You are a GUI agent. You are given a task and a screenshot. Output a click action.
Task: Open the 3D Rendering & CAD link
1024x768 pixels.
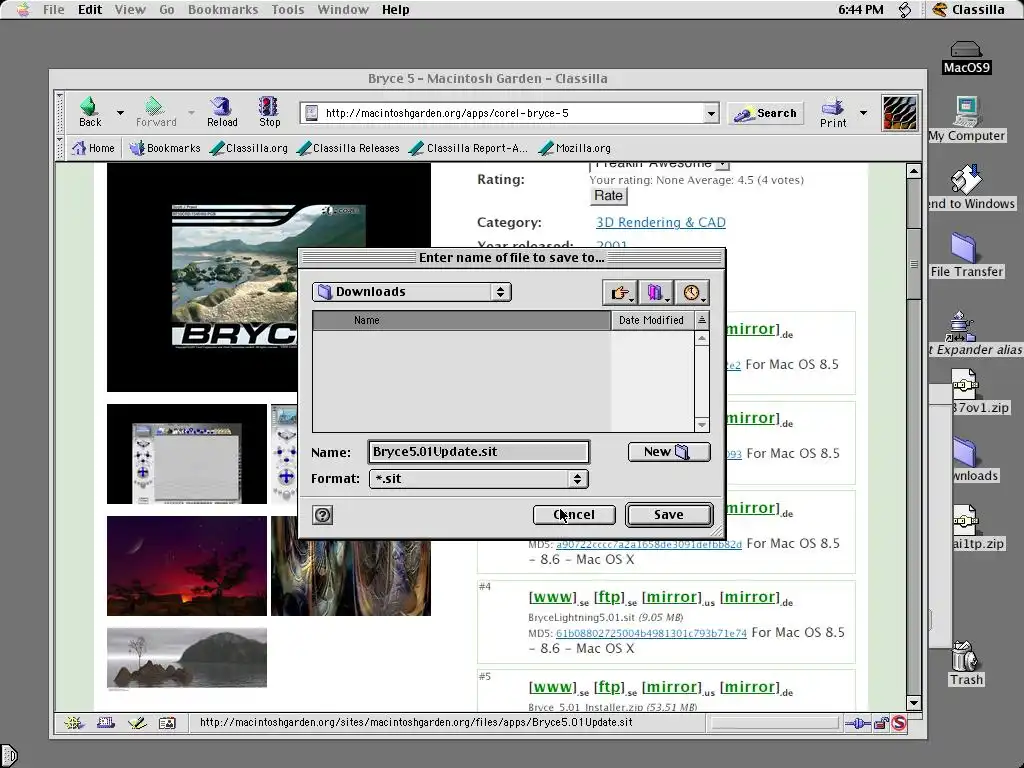(660, 222)
